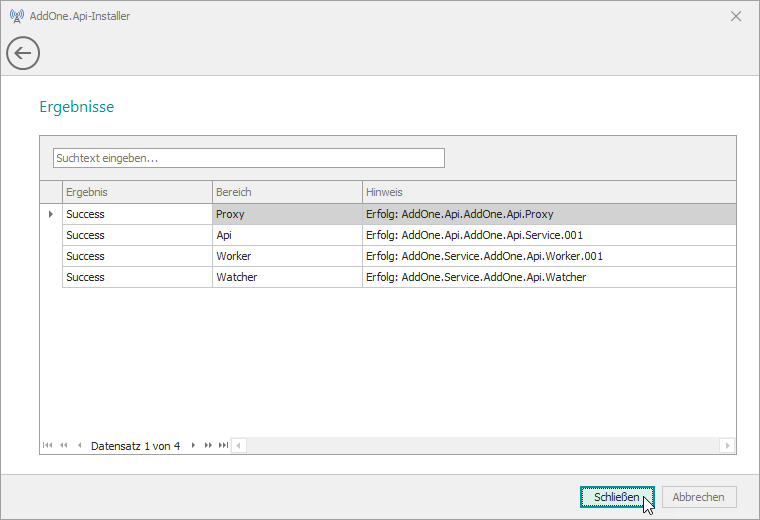This screenshot has width=760, height=520.
Task: Click the Schließen button
Action: point(617,497)
